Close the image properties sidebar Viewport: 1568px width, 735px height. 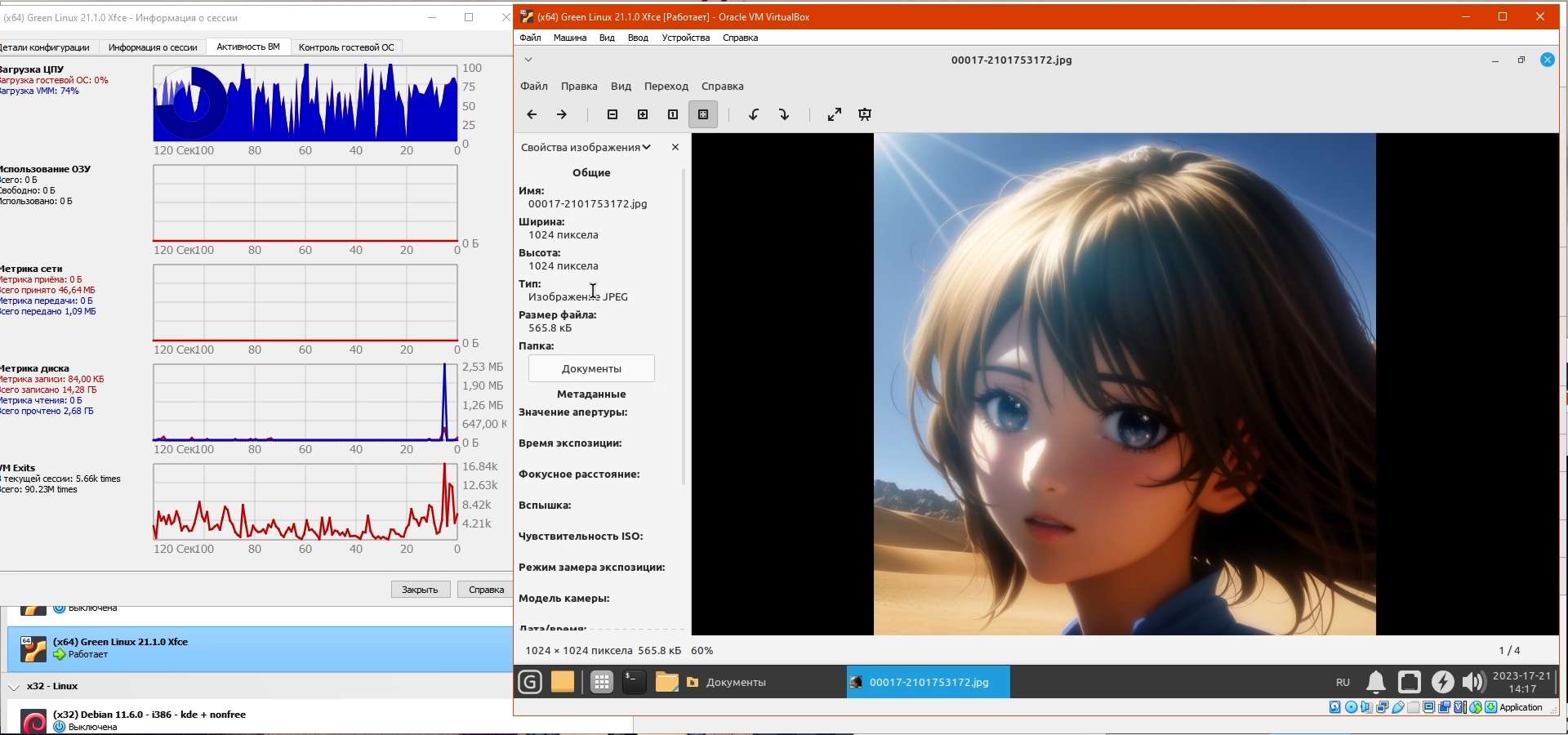point(675,147)
